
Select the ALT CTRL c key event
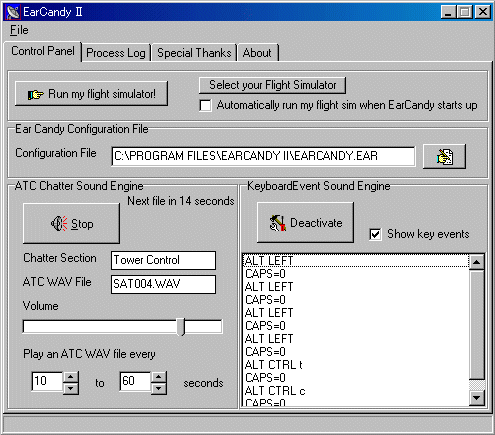tap(356, 391)
